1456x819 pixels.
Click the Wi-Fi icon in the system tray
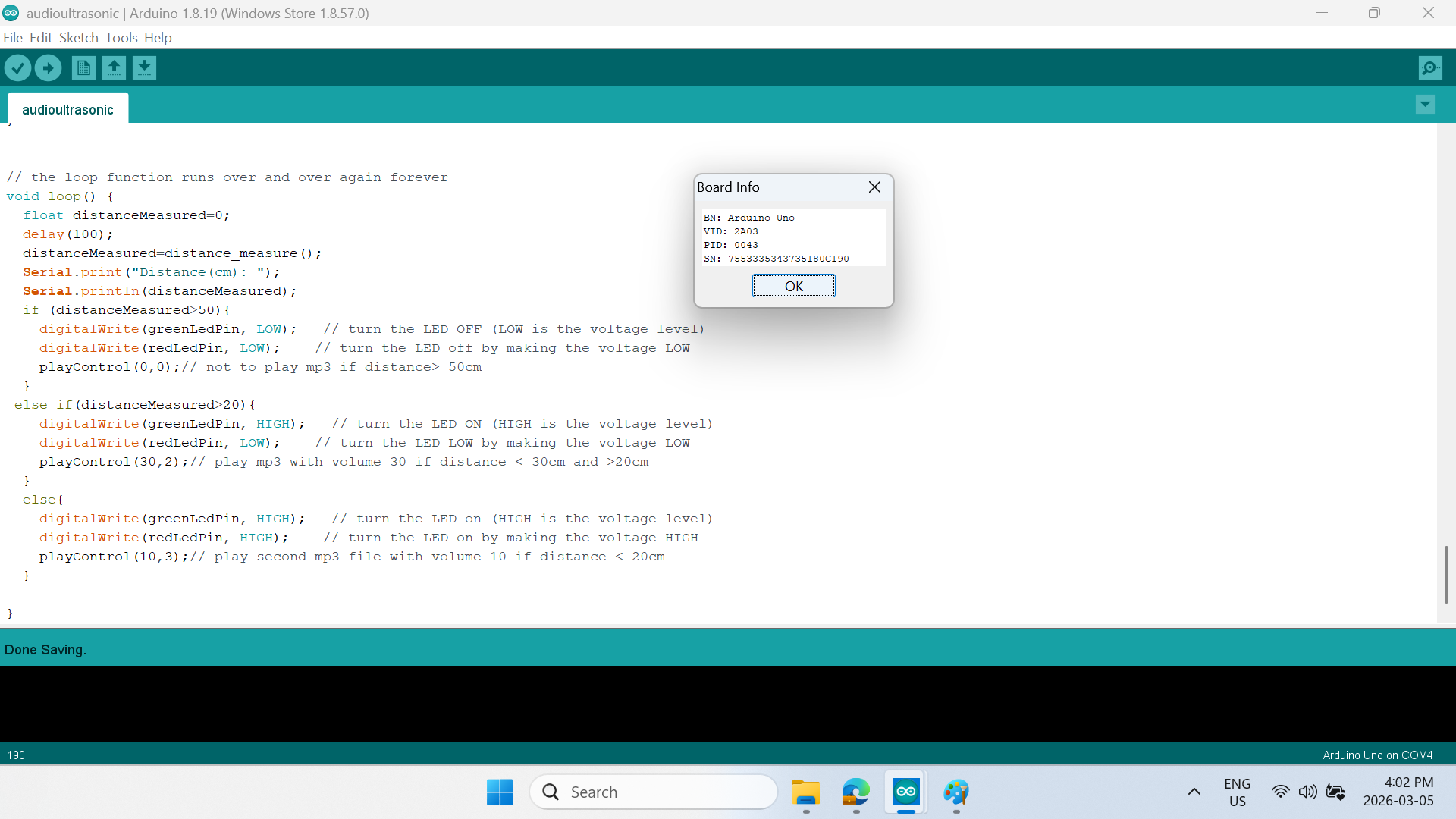click(1280, 792)
